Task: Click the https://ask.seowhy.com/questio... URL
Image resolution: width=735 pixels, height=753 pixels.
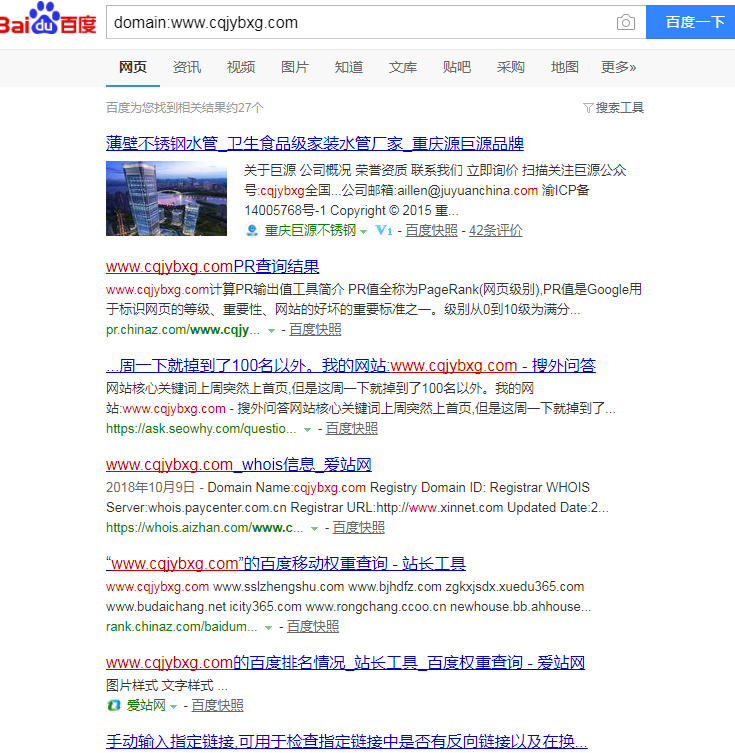Action: (201, 429)
